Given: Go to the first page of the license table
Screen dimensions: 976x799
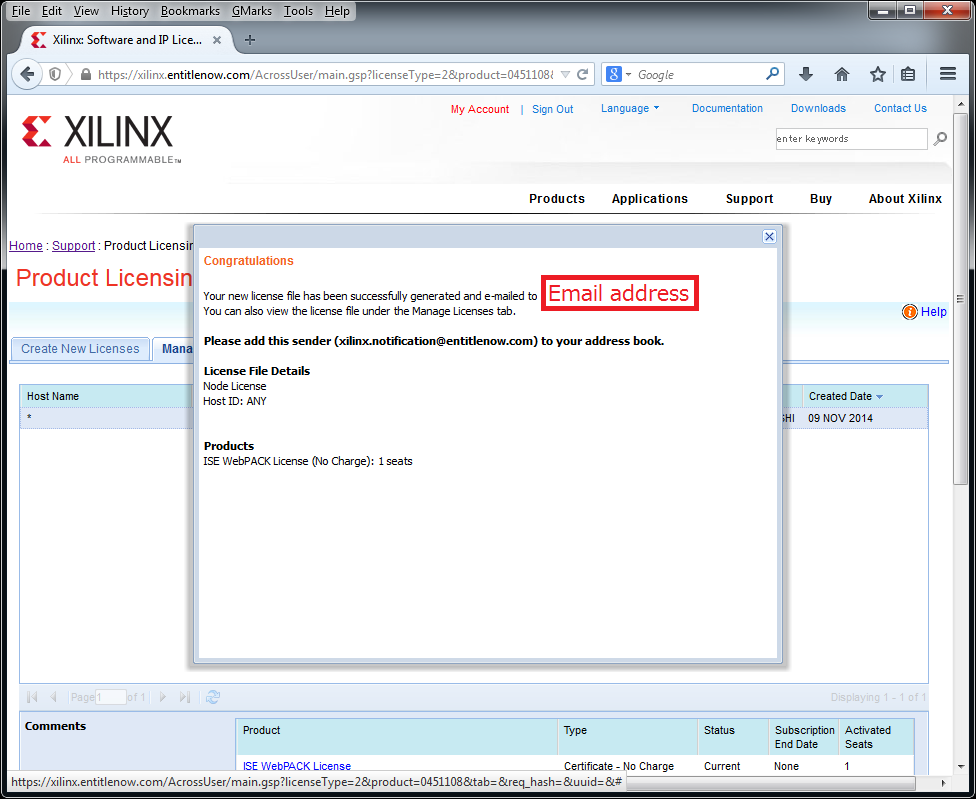Looking at the screenshot, I should click(x=33, y=697).
